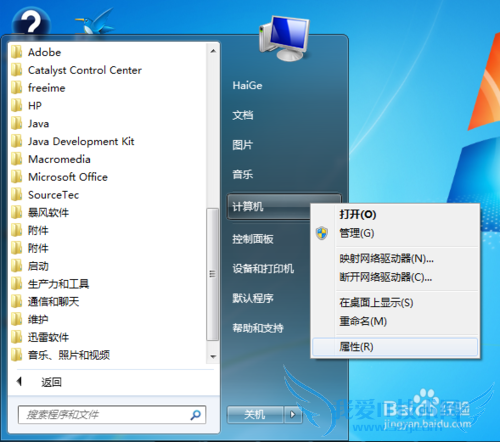Open 控制面板 in the Start menu
This screenshot has height=442, width=500.
[x=253, y=239]
